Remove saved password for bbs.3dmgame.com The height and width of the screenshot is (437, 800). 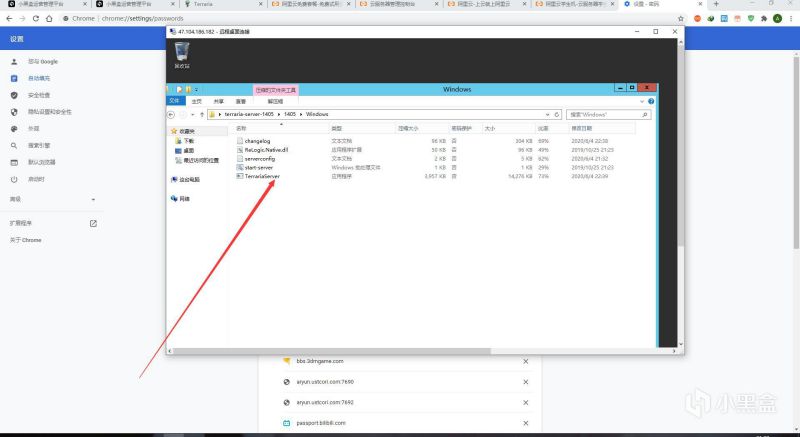(526, 361)
